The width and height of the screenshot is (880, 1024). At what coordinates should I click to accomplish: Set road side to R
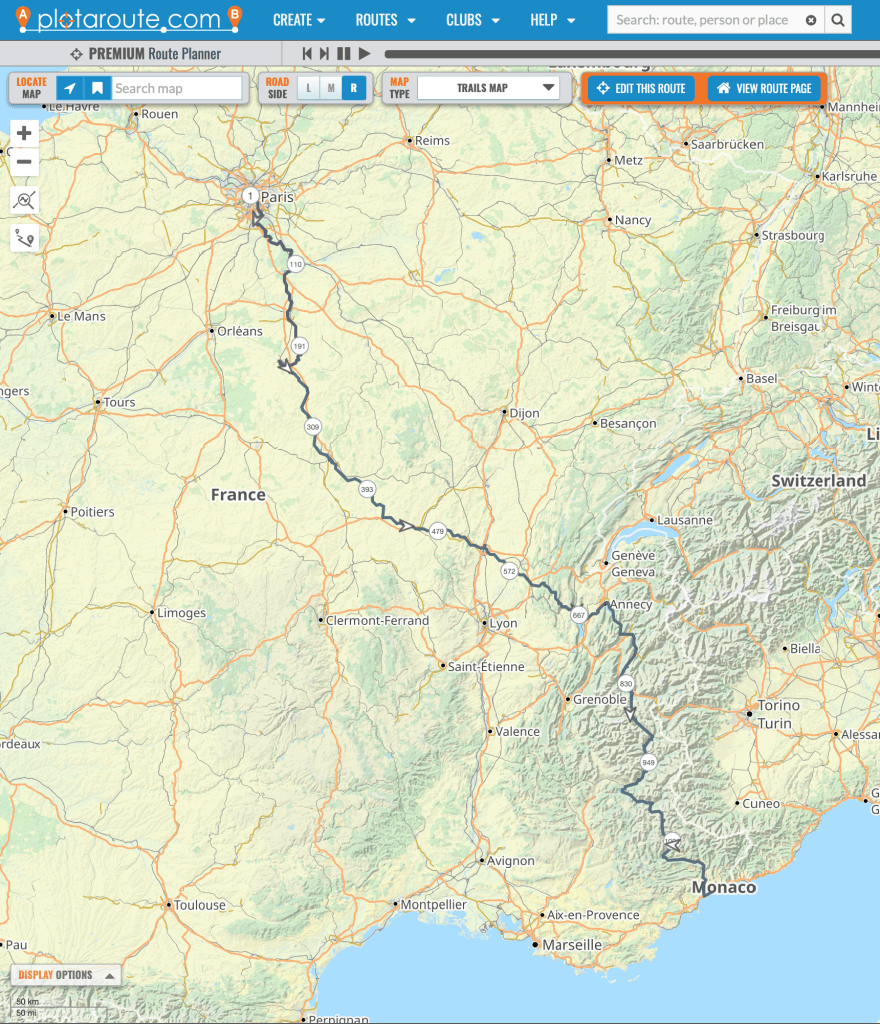[352, 88]
